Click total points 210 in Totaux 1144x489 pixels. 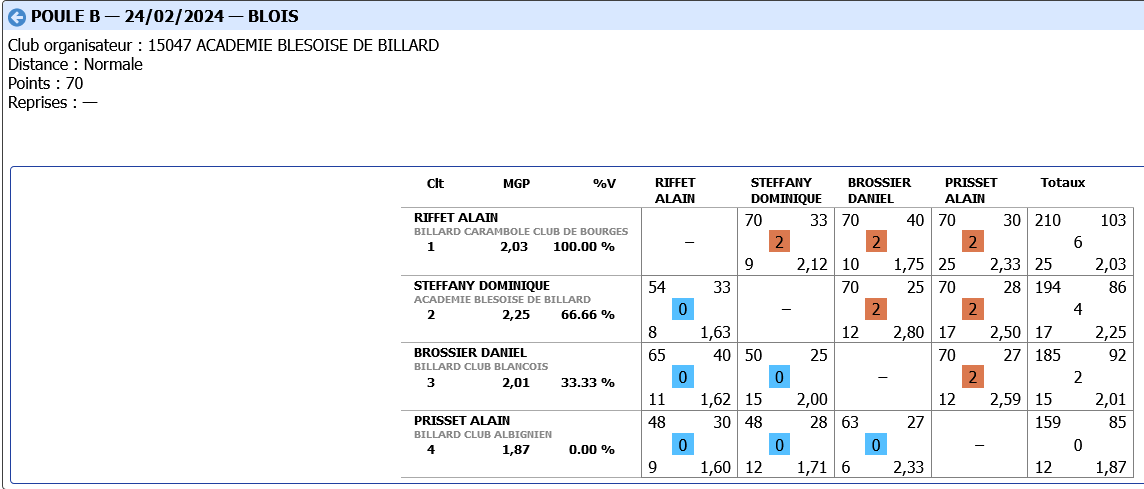(1047, 220)
